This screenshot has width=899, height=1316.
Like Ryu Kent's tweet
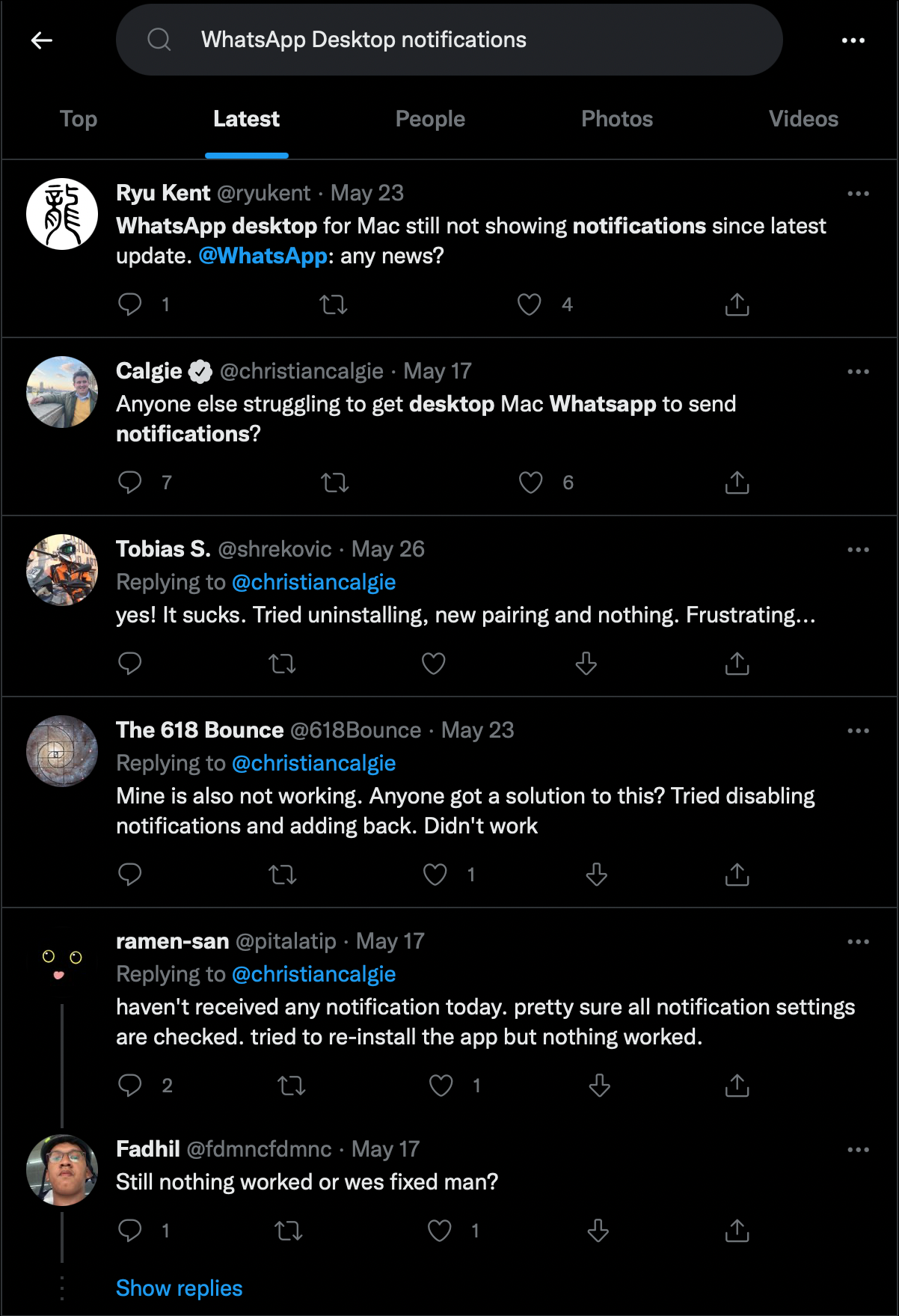(530, 304)
